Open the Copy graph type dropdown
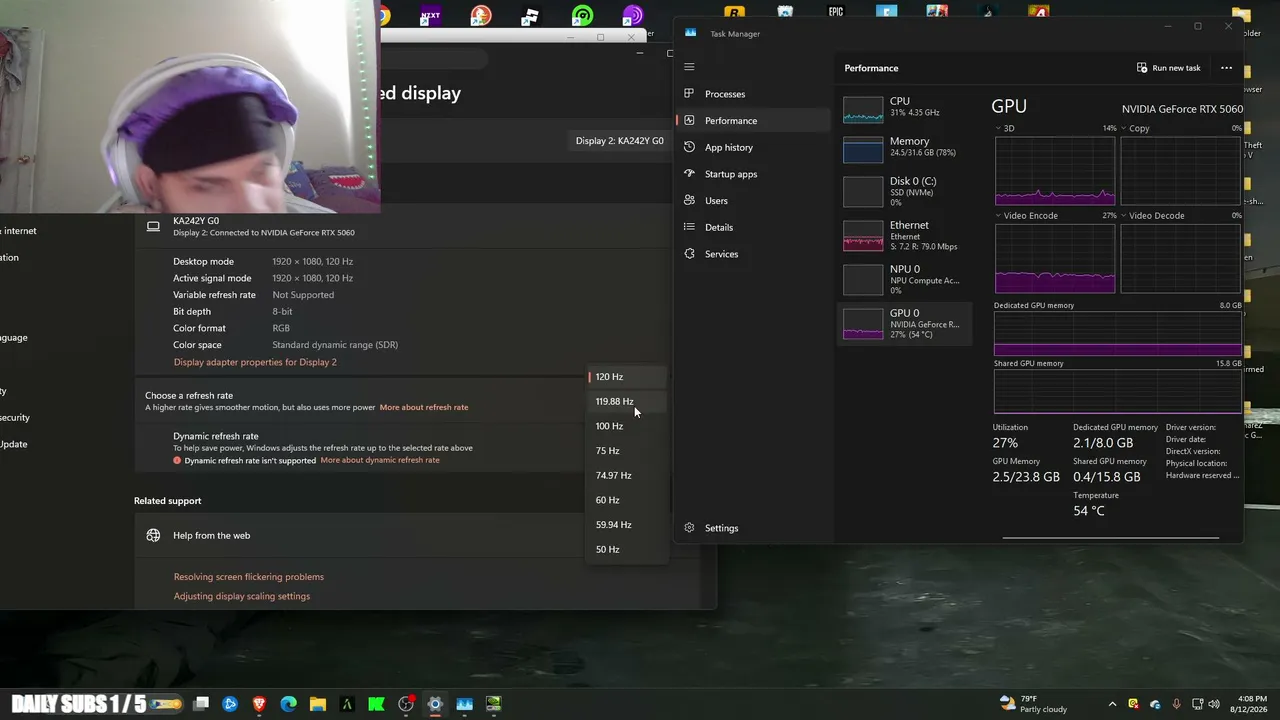The height and width of the screenshot is (720, 1280). point(1135,129)
